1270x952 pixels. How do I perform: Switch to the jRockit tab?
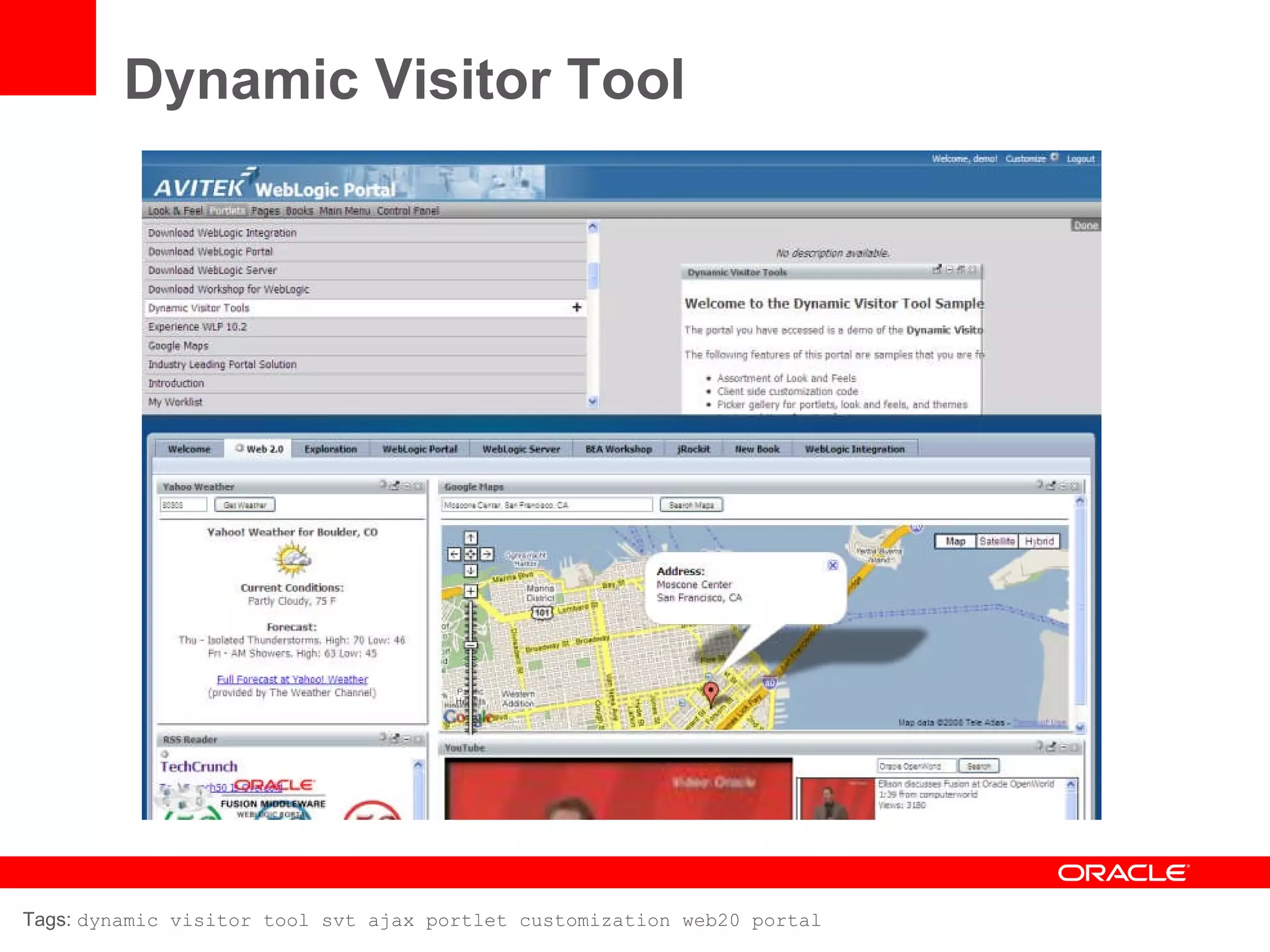694,449
